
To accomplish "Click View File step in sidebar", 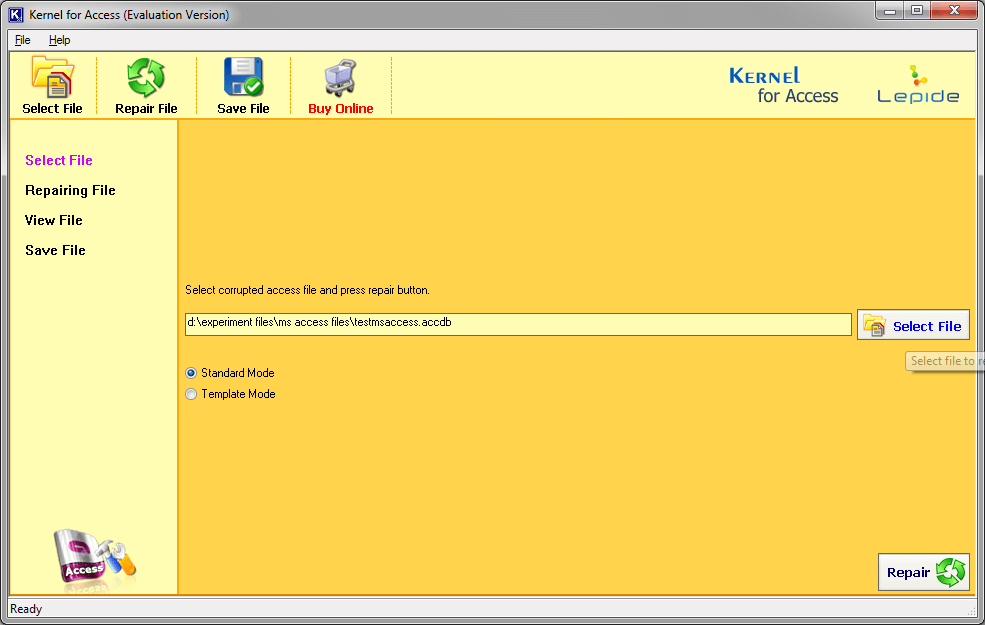I will 53,220.
